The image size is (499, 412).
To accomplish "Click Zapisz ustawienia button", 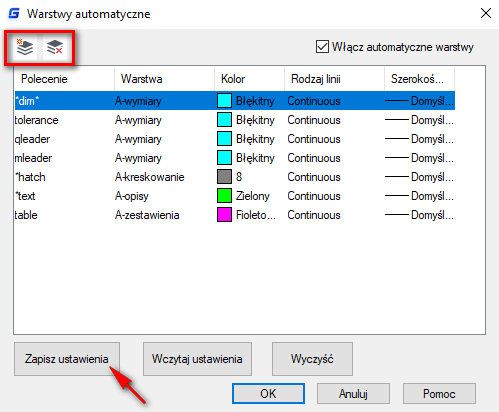I will tap(67, 359).
